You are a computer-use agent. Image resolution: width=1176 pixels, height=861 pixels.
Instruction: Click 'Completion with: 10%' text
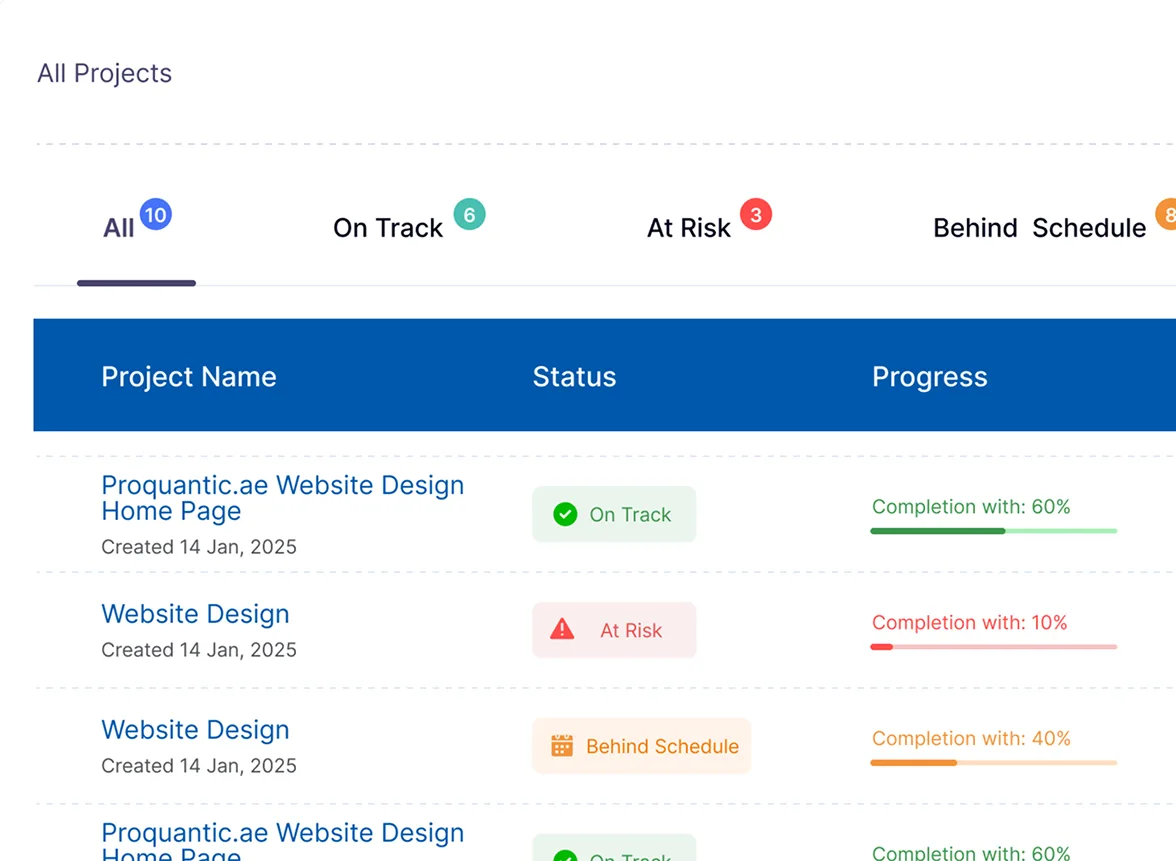click(969, 622)
